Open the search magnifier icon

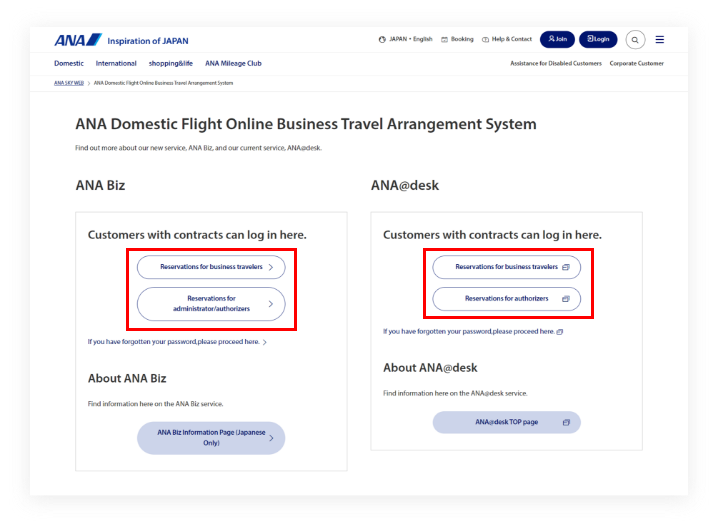click(635, 40)
